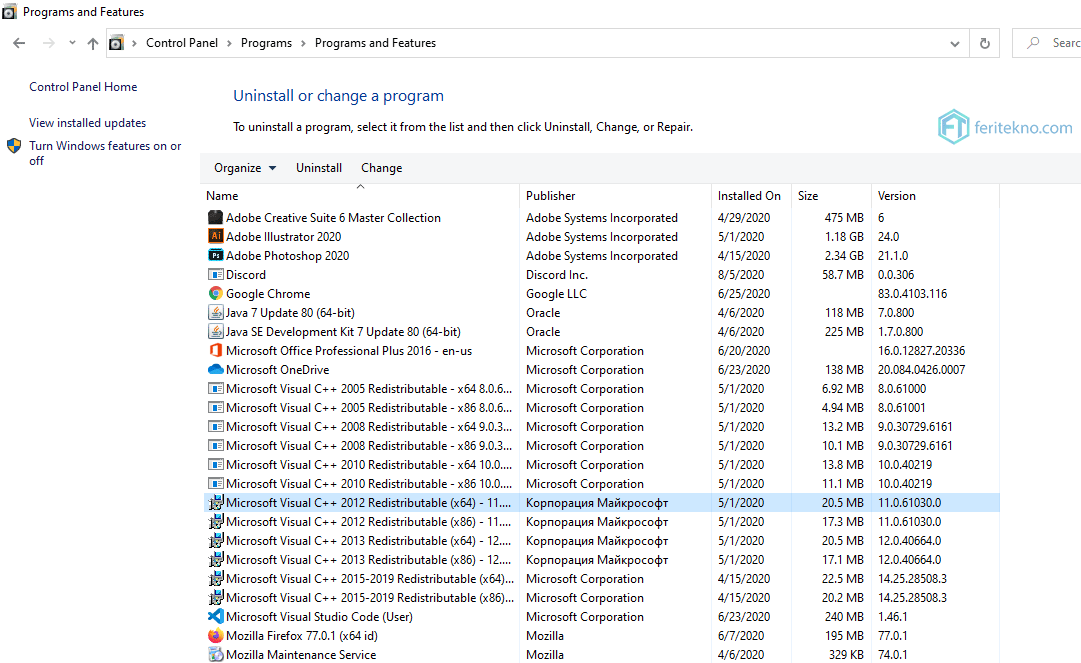Refresh the Programs and Features list
Image resolution: width=1081 pixels, height=663 pixels.
(984, 43)
